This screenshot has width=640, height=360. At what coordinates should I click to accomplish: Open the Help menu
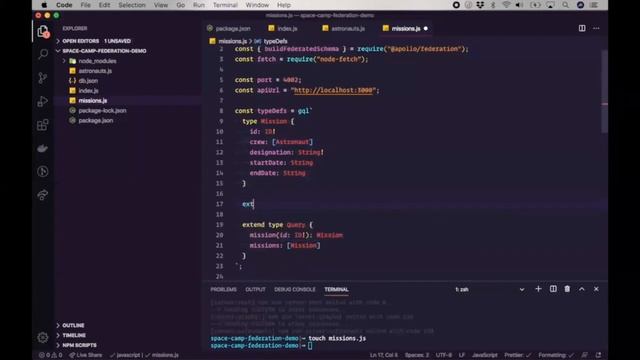point(284,5)
